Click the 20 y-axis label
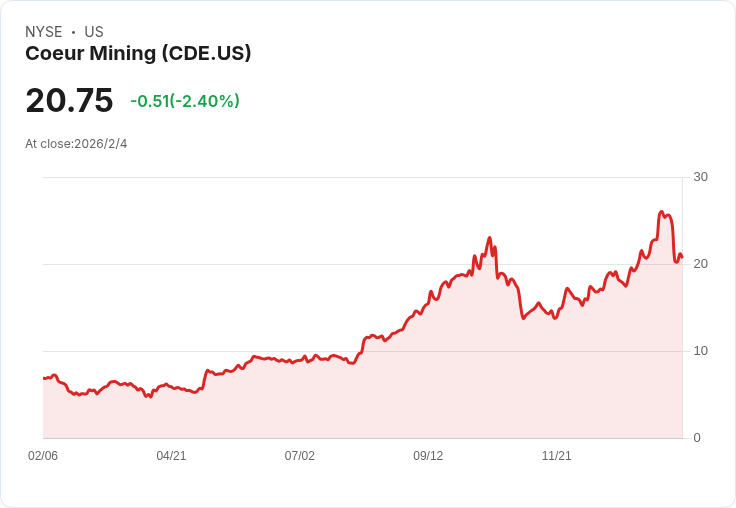Screen dimensions: 736x508 coord(700,264)
